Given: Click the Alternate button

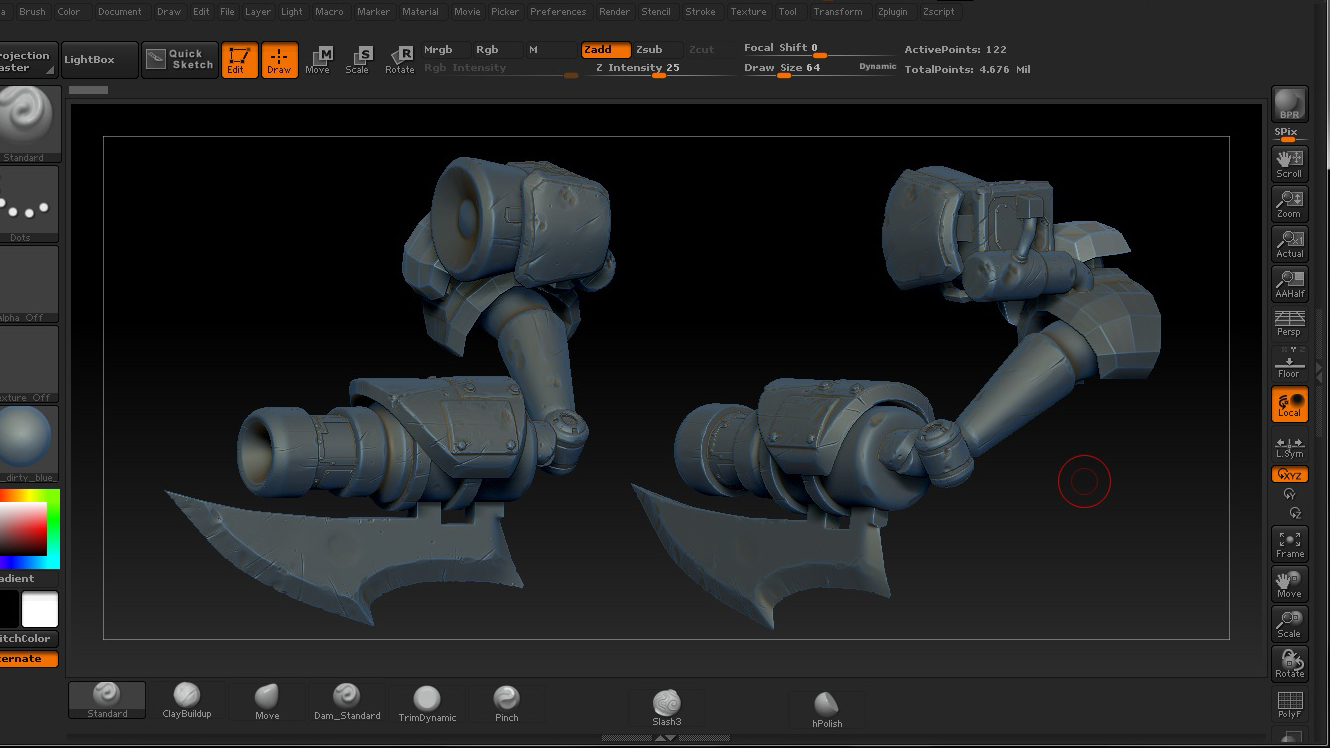Looking at the screenshot, I should tap(29, 659).
